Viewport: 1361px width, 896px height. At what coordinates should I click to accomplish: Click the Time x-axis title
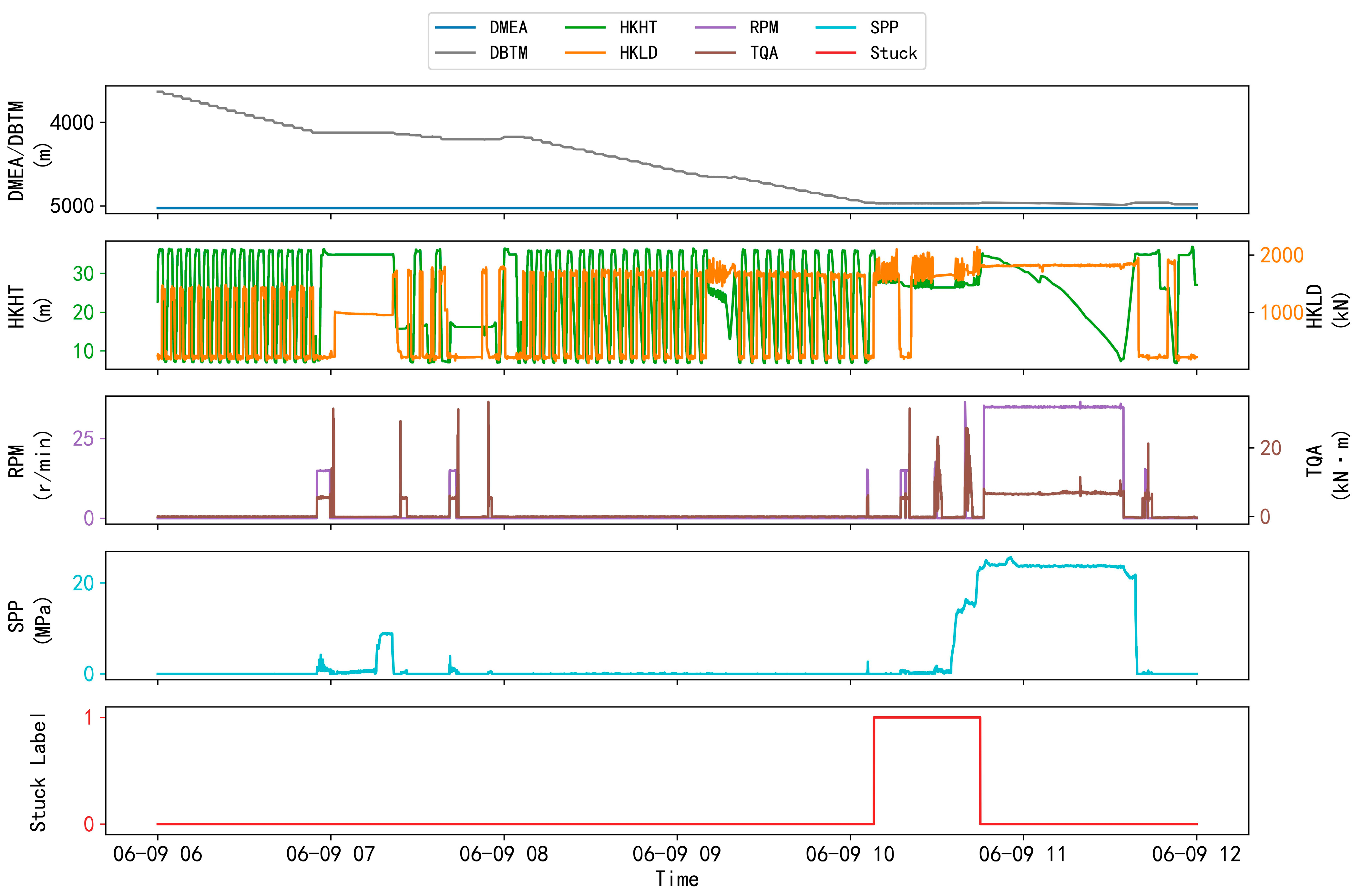pos(677,879)
